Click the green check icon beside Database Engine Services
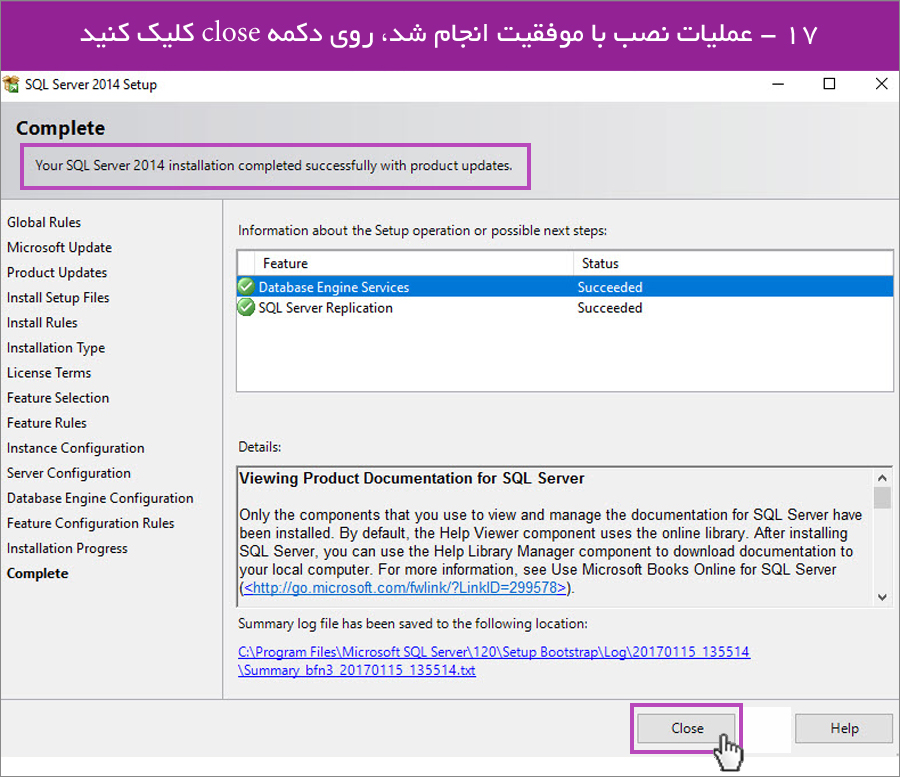 (246, 286)
